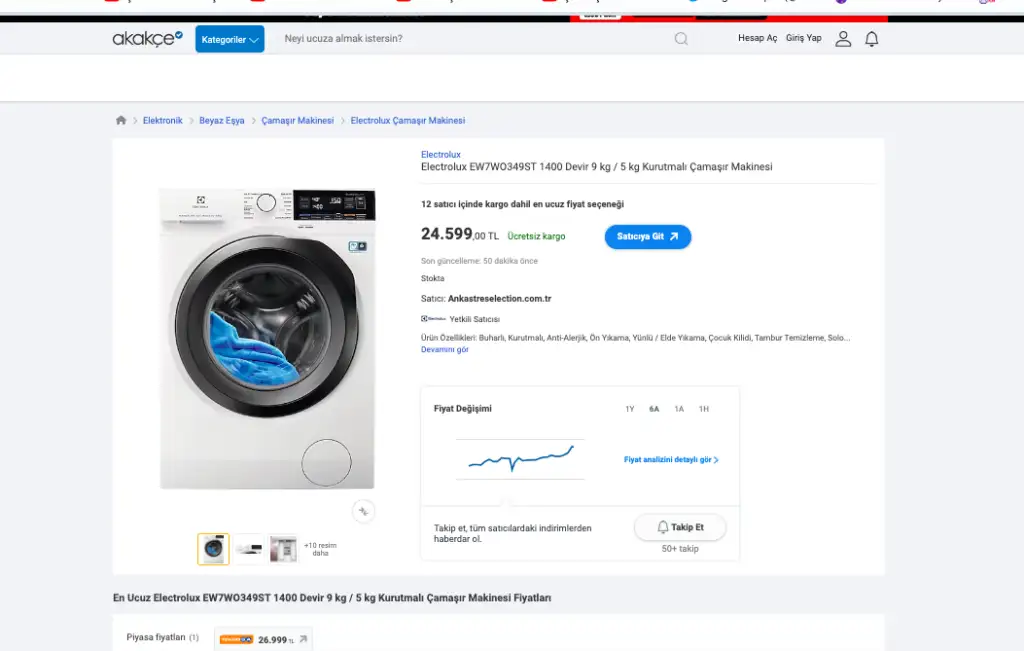Screen dimensions: 1024x651
Task: Click the akakçe logo
Action: coord(147,39)
